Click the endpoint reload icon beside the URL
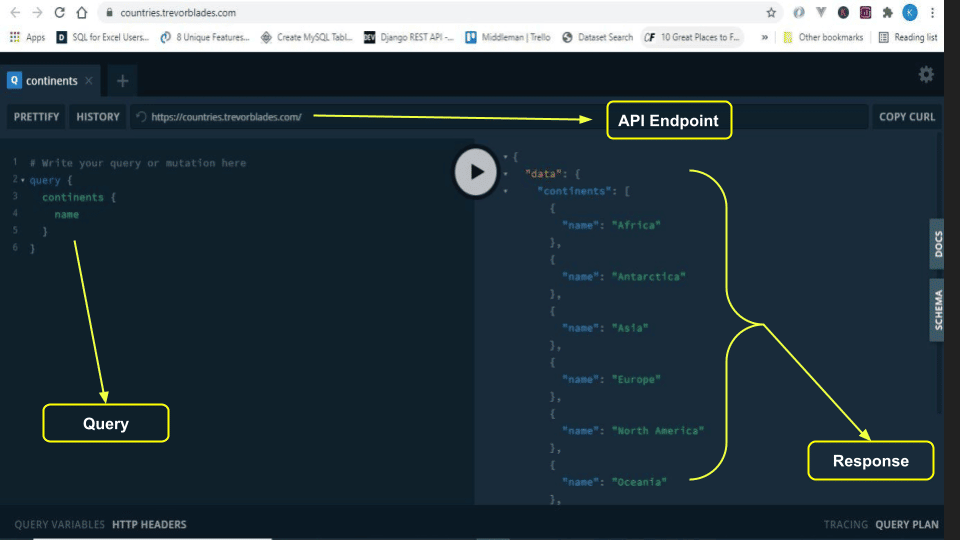The width and height of the screenshot is (960, 540). 141,117
